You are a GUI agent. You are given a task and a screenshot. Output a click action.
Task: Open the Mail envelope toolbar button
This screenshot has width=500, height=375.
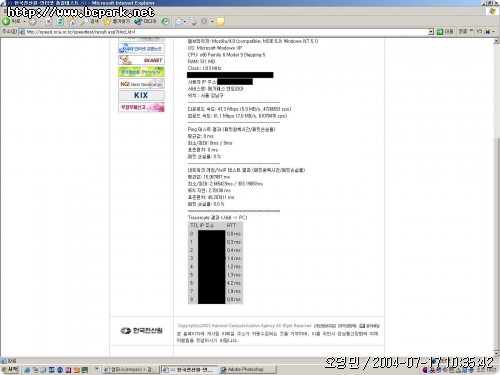click(x=179, y=22)
